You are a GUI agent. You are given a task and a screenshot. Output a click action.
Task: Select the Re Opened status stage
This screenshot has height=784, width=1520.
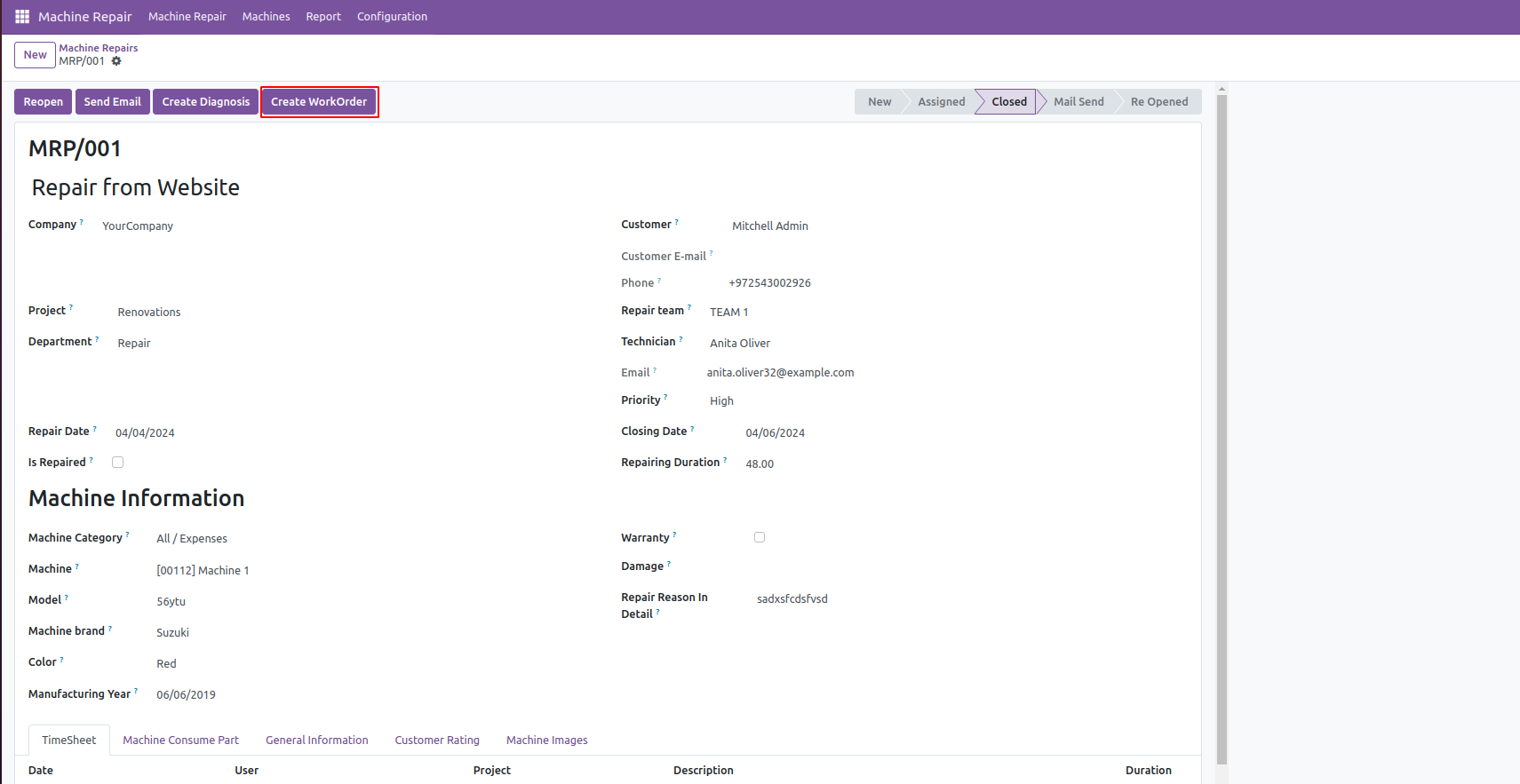click(x=1159, y=102)
